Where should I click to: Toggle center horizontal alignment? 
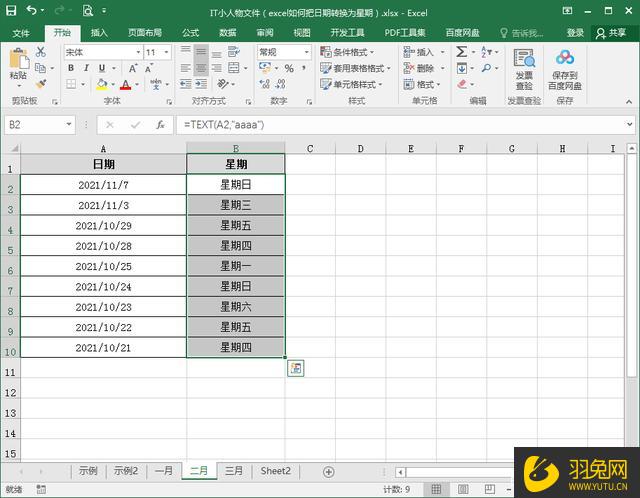[x=201, y=68]
